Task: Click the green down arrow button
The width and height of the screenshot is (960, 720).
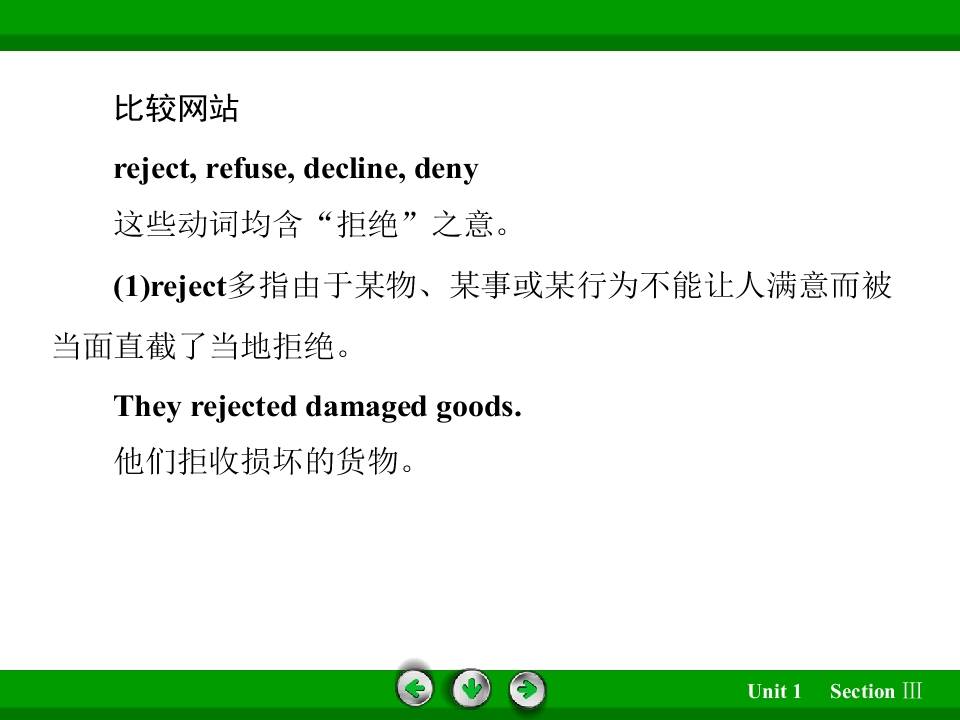Action: click(x=471, y=689)
